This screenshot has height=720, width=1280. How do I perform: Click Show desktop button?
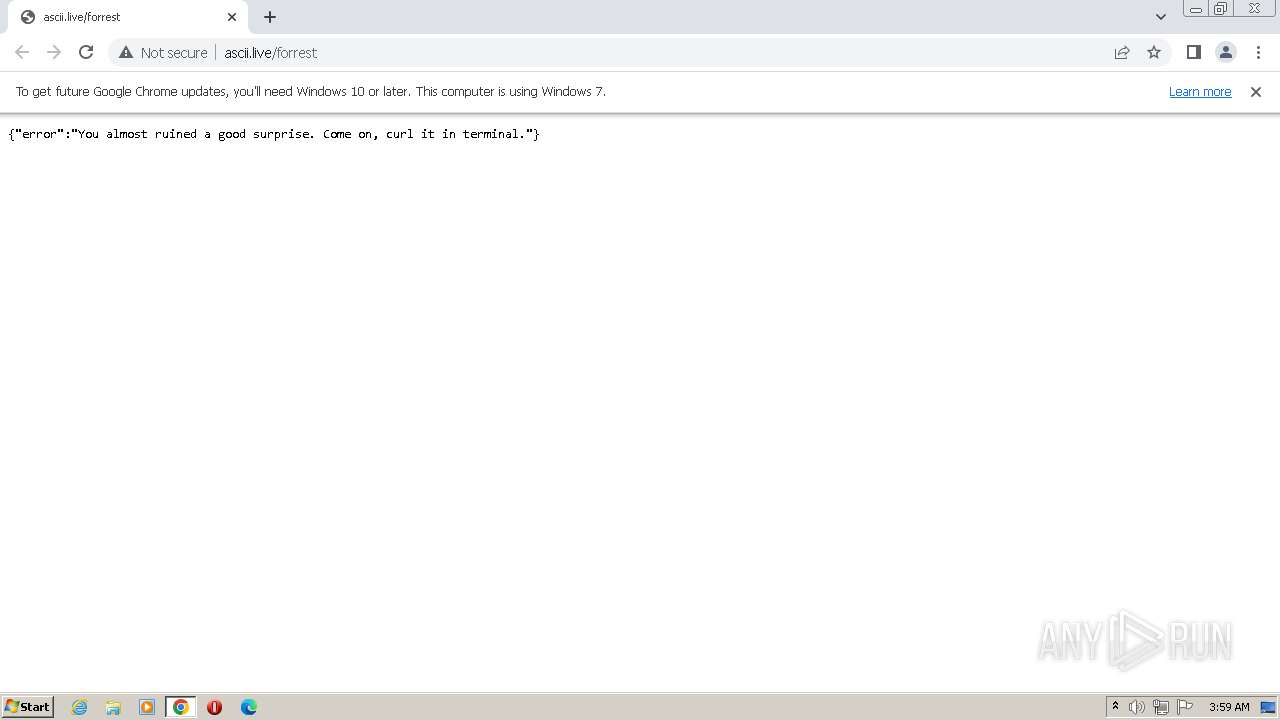click(1268, 707)
